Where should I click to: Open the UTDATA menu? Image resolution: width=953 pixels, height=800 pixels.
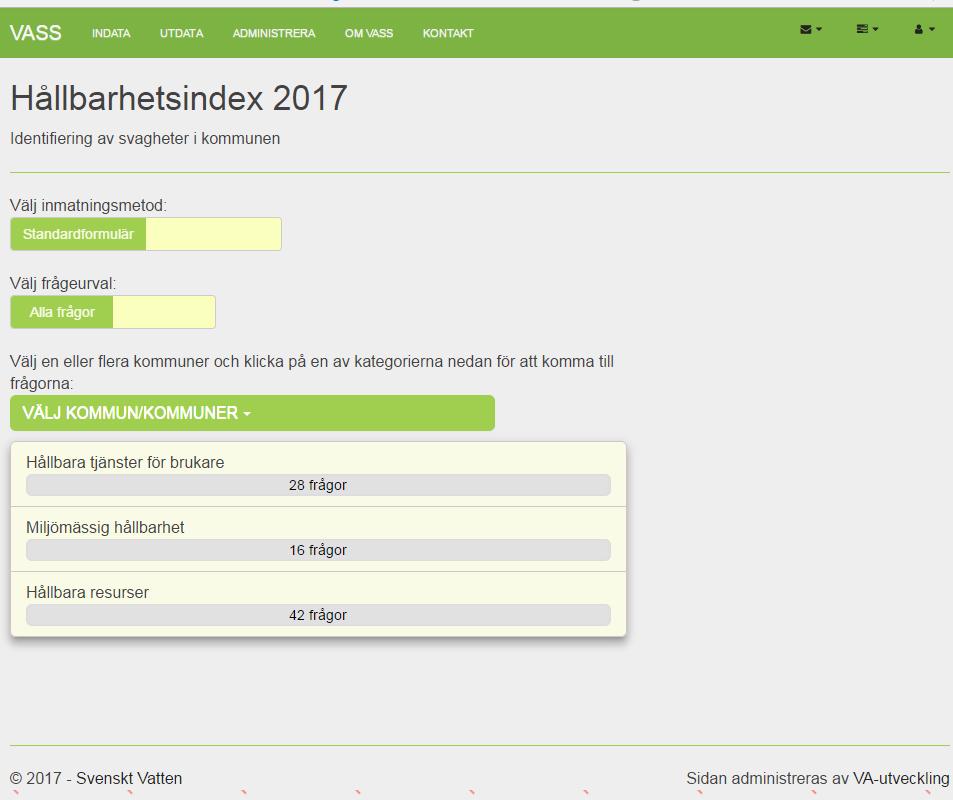click(181, 33)
